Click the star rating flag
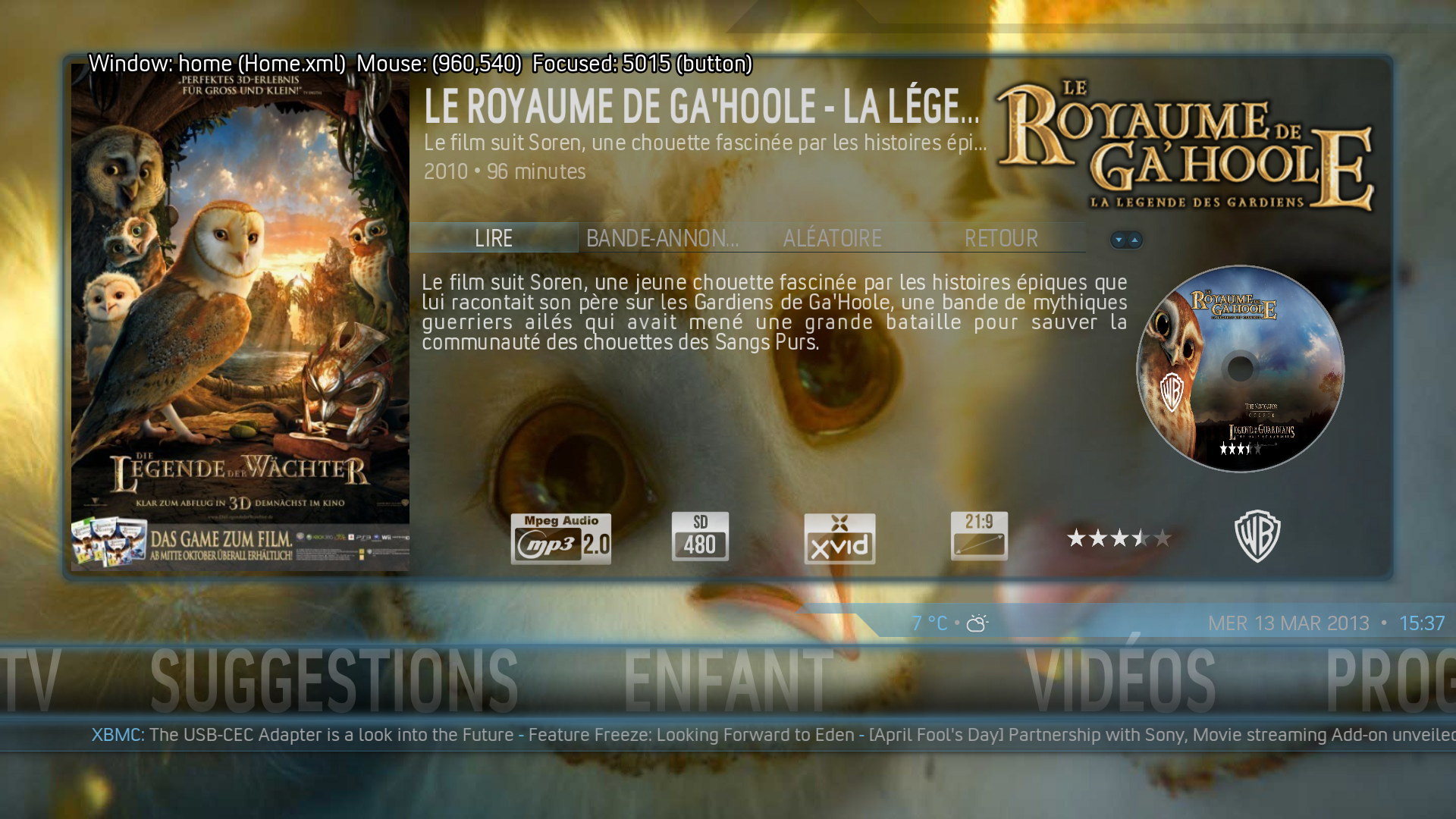This screenshot has width=1456, height=819. pyautogui.click(x=1119, y=538)
